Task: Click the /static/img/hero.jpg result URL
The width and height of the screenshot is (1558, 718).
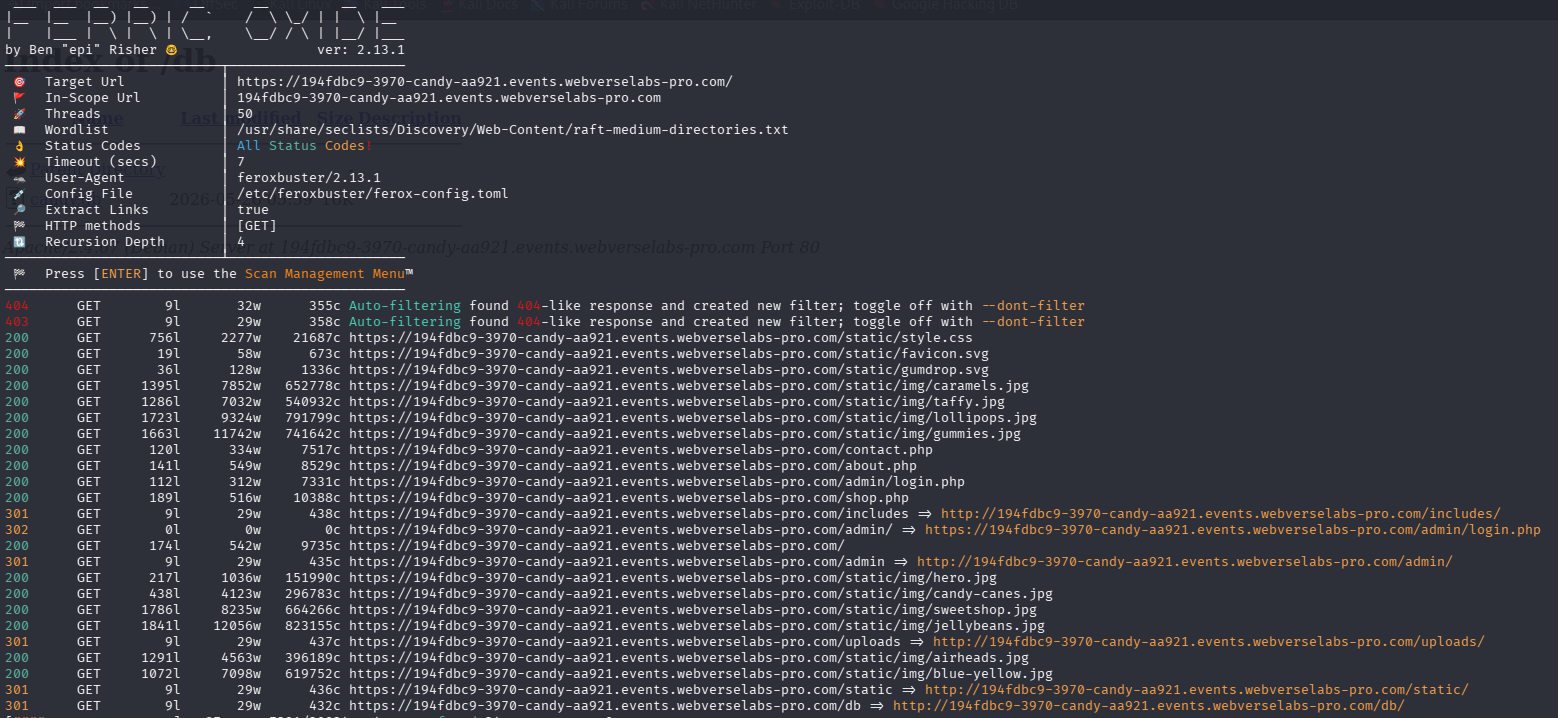Action: click(673, 578)
